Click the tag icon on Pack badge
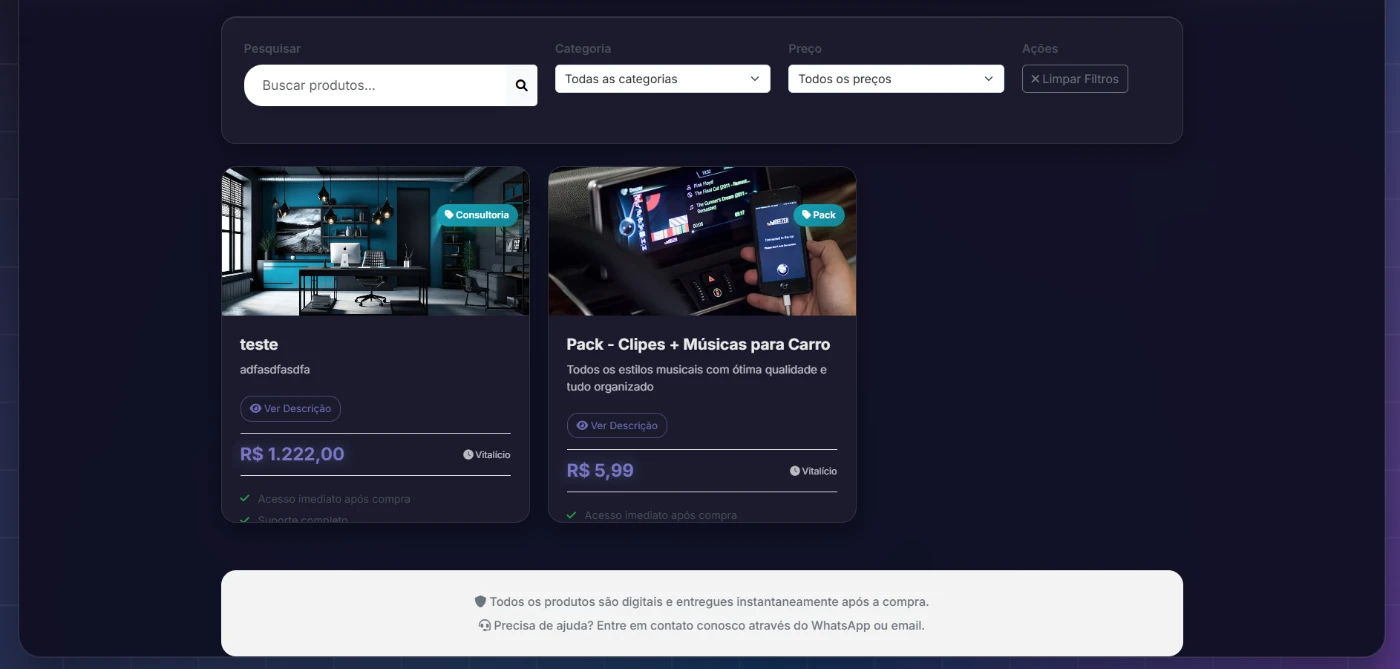Viewport: 1400px width, 669px height. coord(806,215)
